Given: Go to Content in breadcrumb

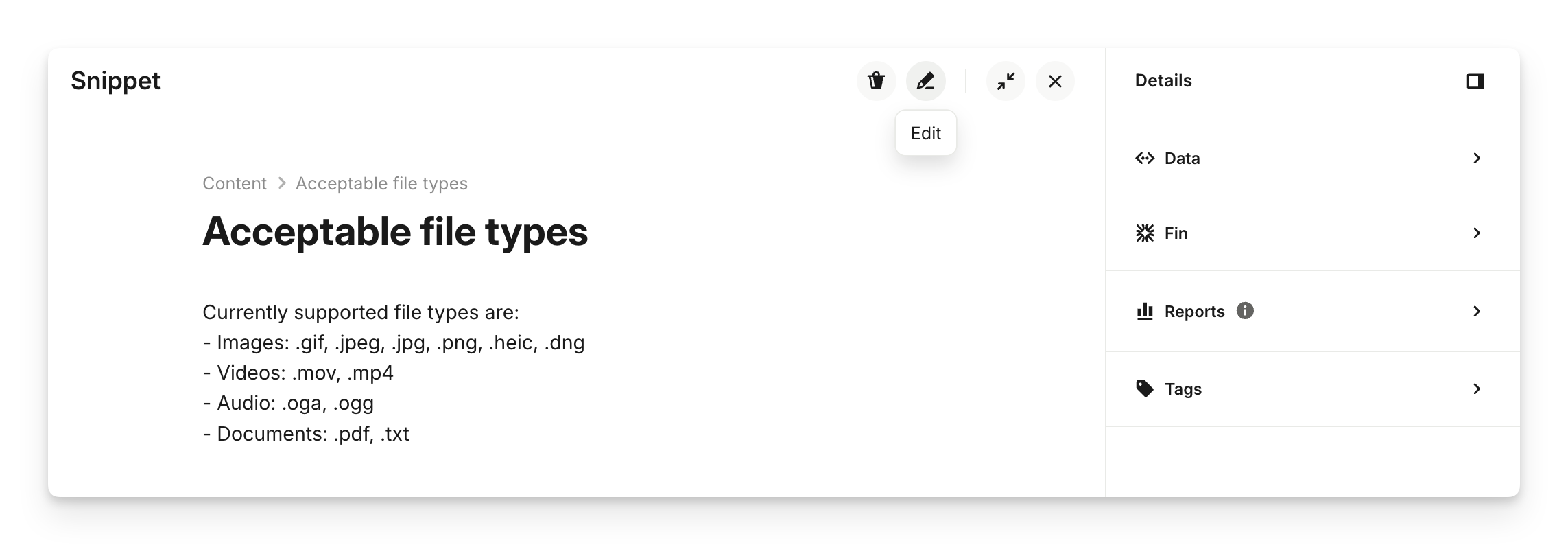Looking at the screenshot, I should [x=235, y=183].
